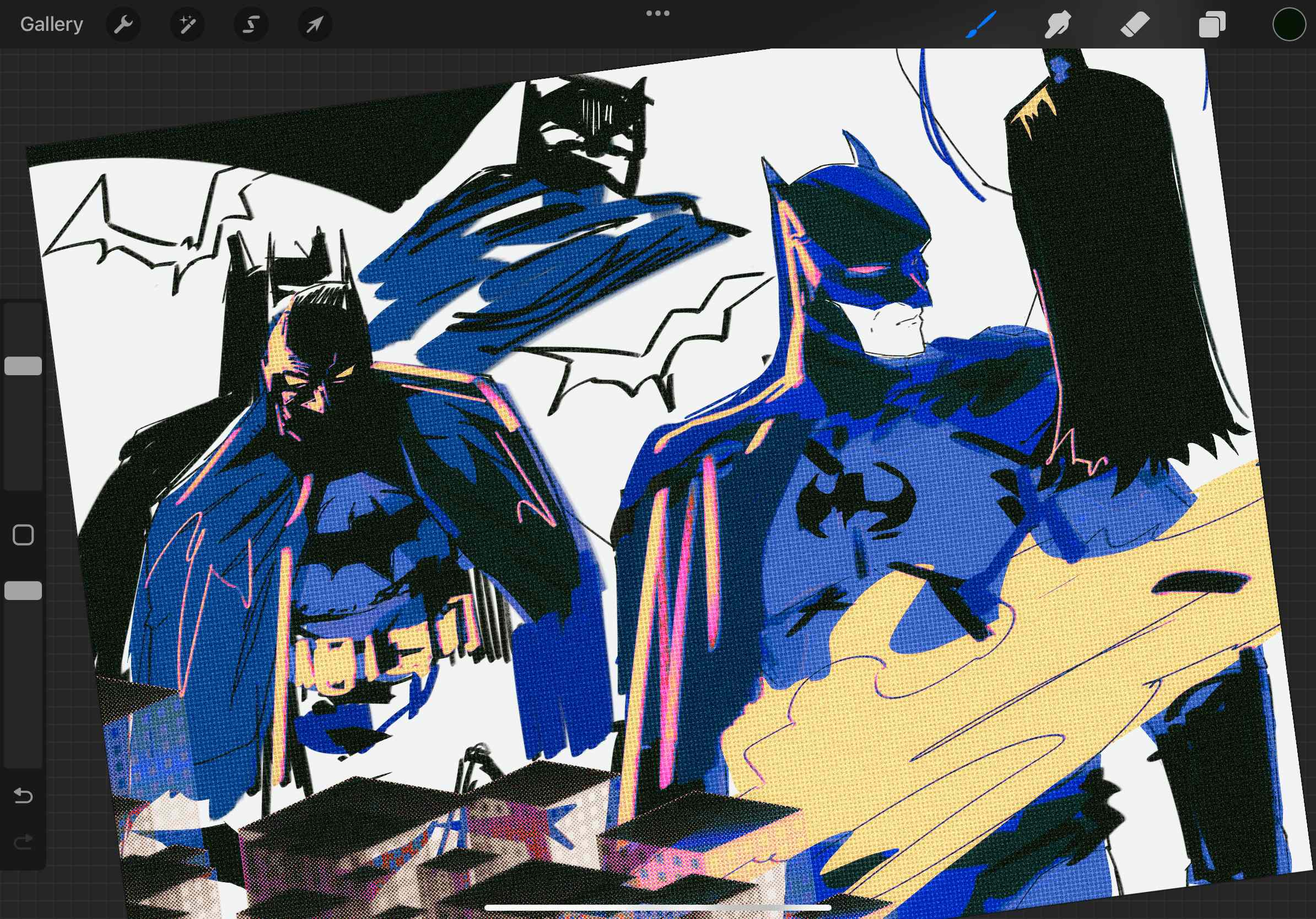Select the Eraser tool
The height and width of the screenshot is (919, 1316).
1135,25
